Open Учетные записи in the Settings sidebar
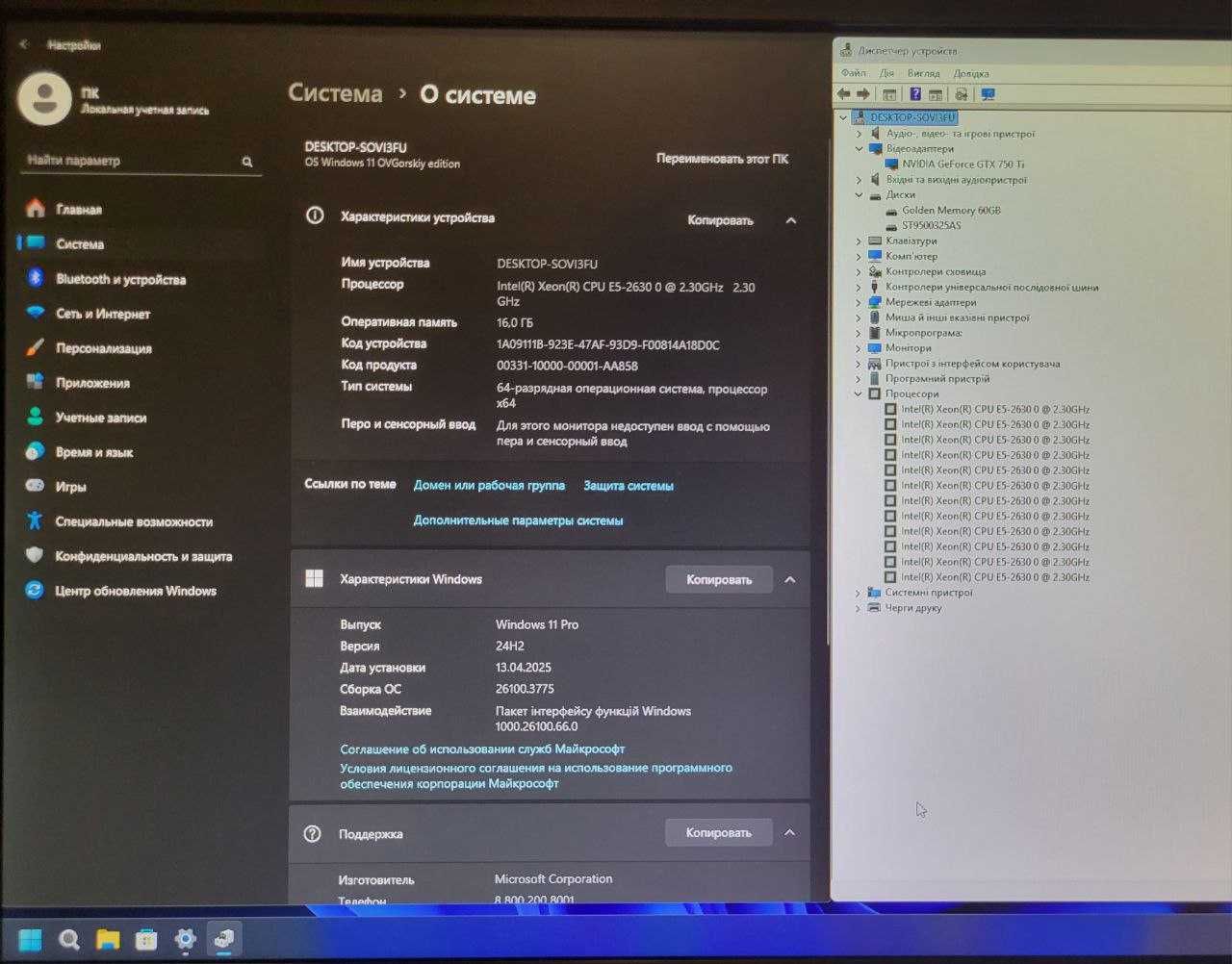The width and height of the screenshot is (1232, 964). pyautogui.click(x=101, y=418)
